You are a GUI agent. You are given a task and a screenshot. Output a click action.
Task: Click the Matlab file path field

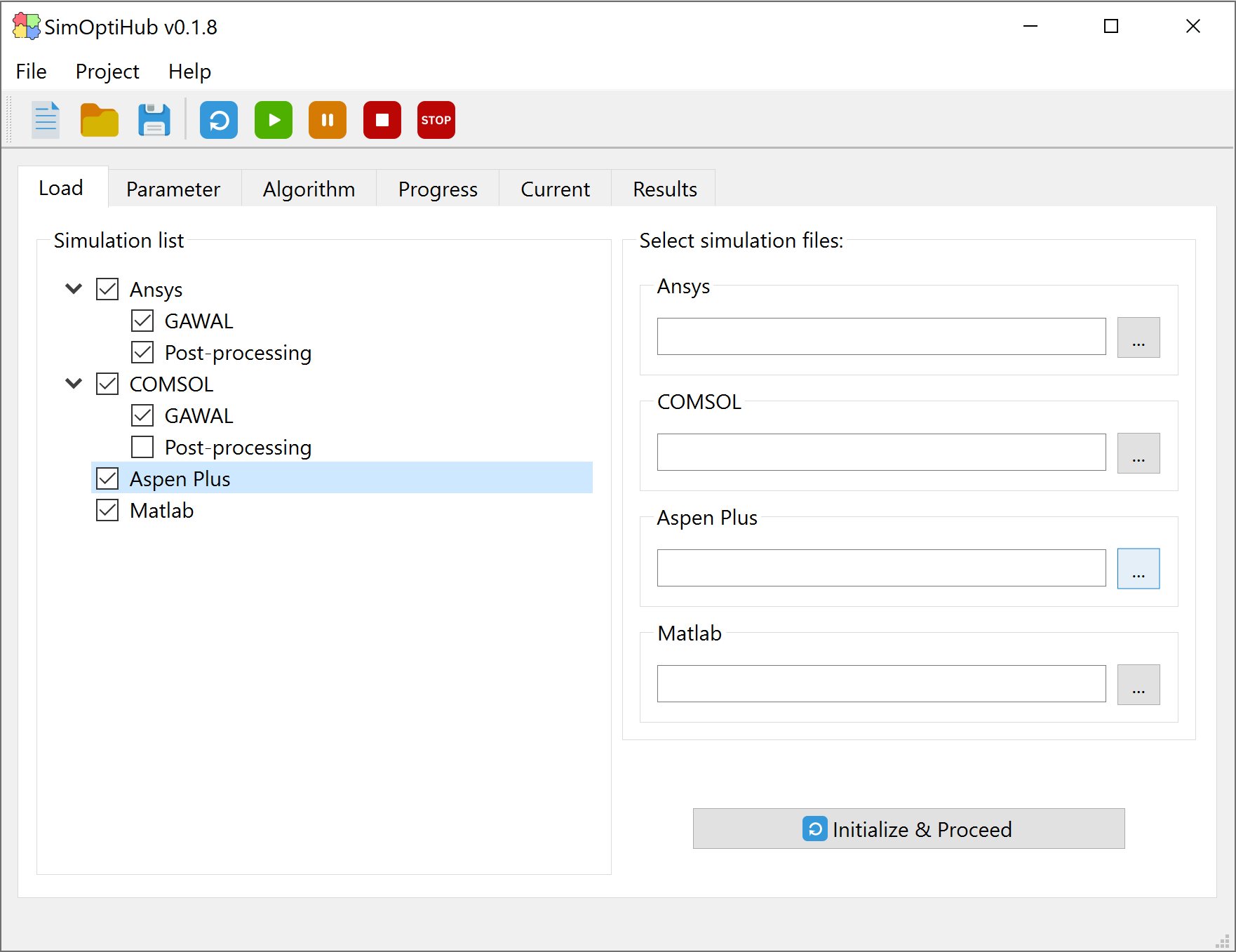[881, 684]
